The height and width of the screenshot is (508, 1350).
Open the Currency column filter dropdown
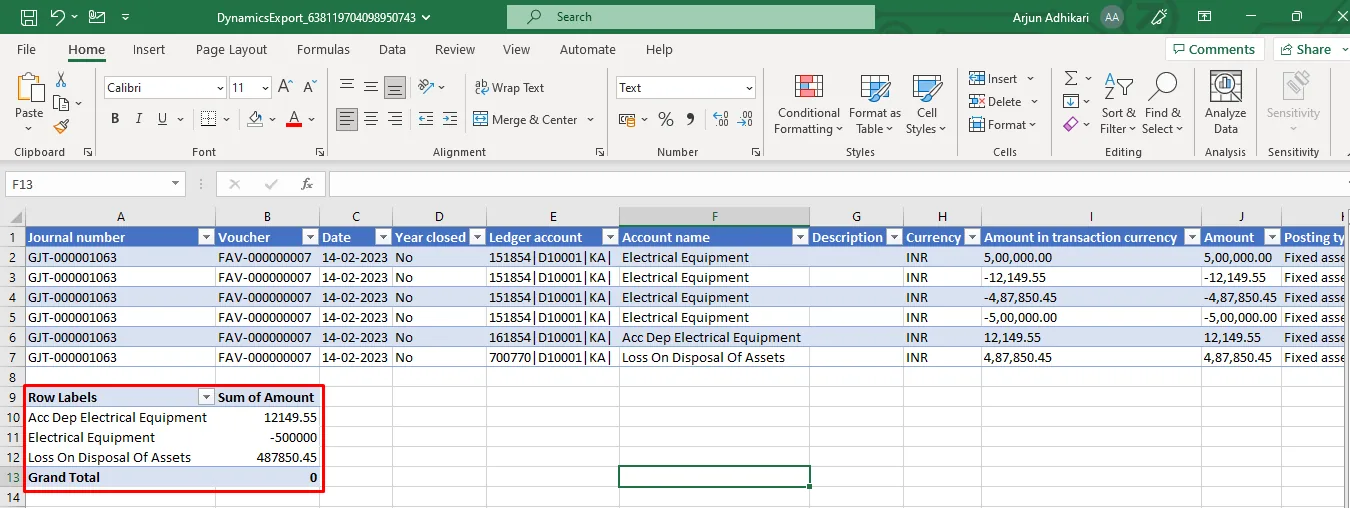point(970,238)
